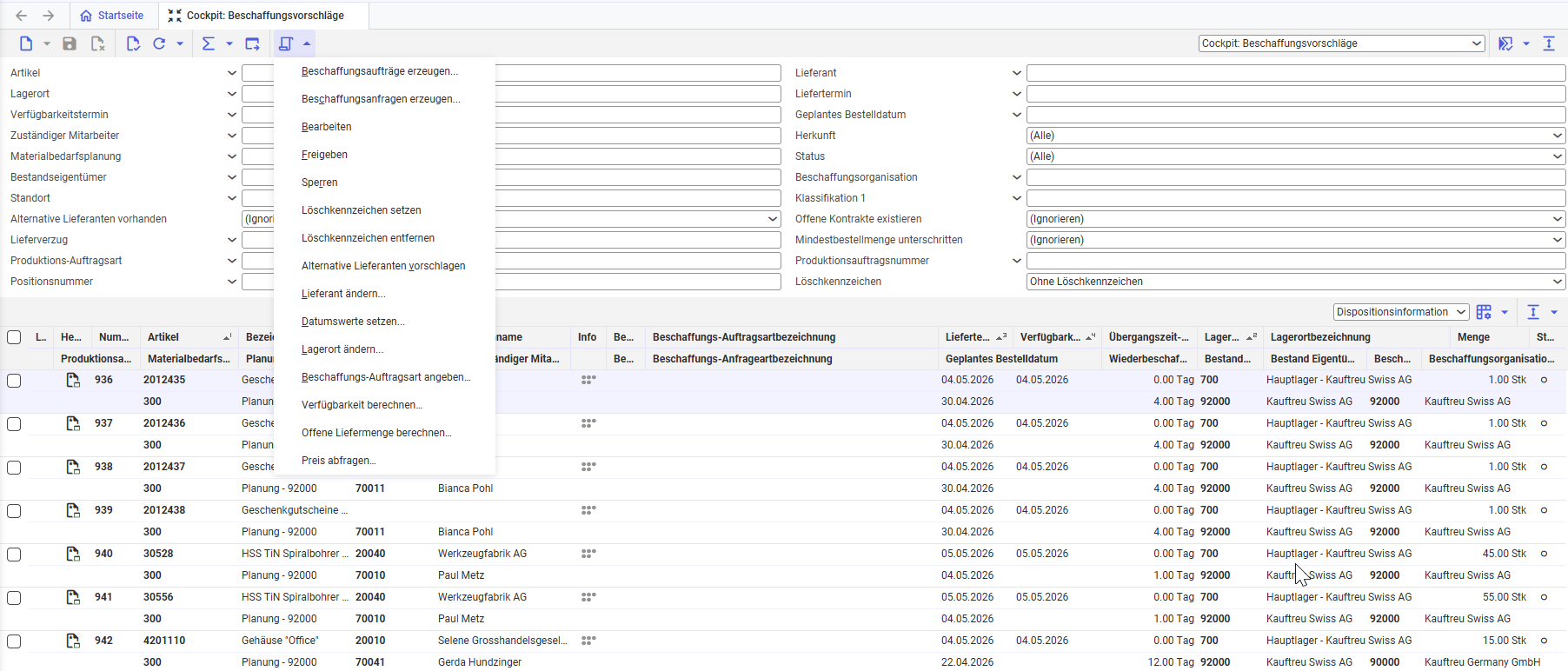Check the checkbox for row 937

tap(14, 424)
